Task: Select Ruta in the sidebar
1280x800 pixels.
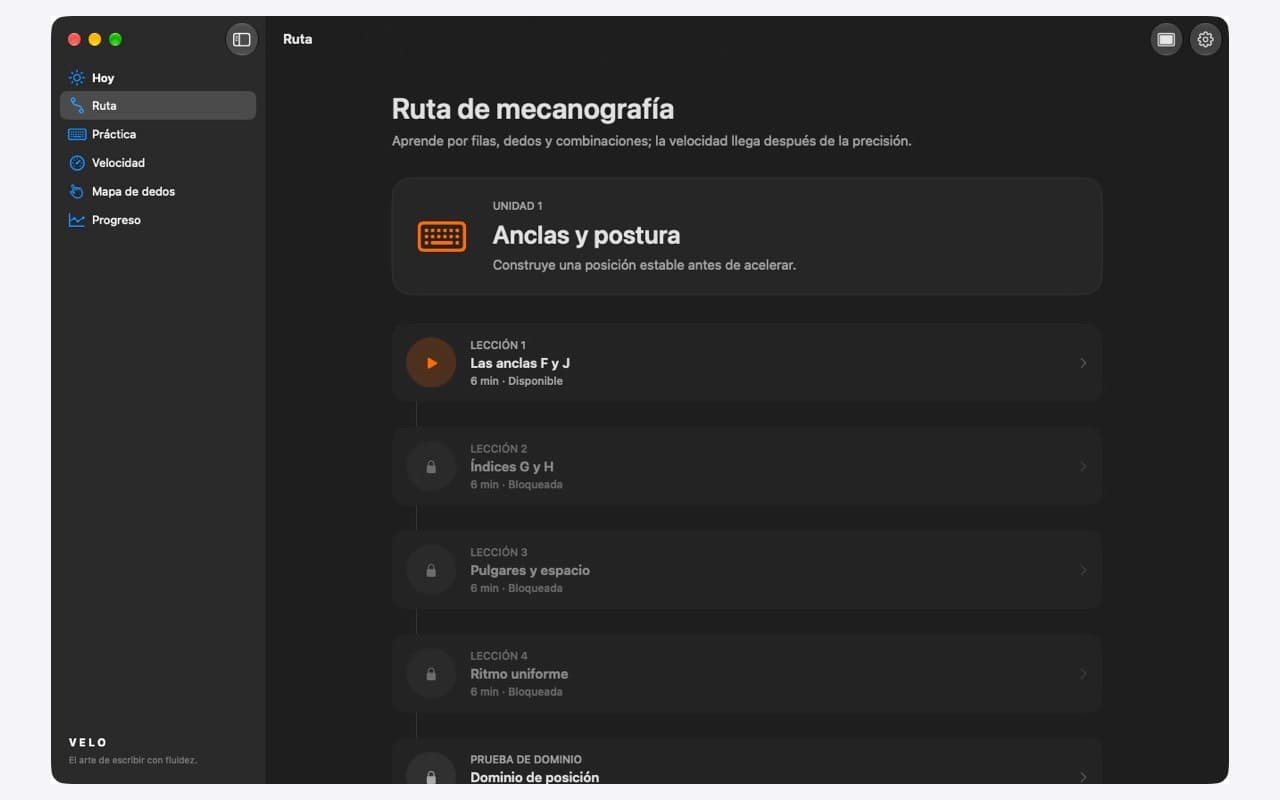Action: [158, 106]
